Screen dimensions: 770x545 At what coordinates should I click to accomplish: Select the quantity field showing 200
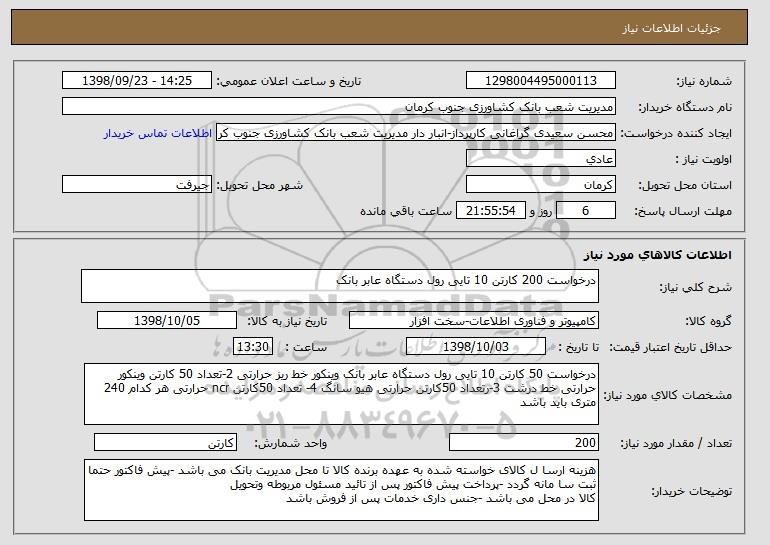(x=524, y=442)
